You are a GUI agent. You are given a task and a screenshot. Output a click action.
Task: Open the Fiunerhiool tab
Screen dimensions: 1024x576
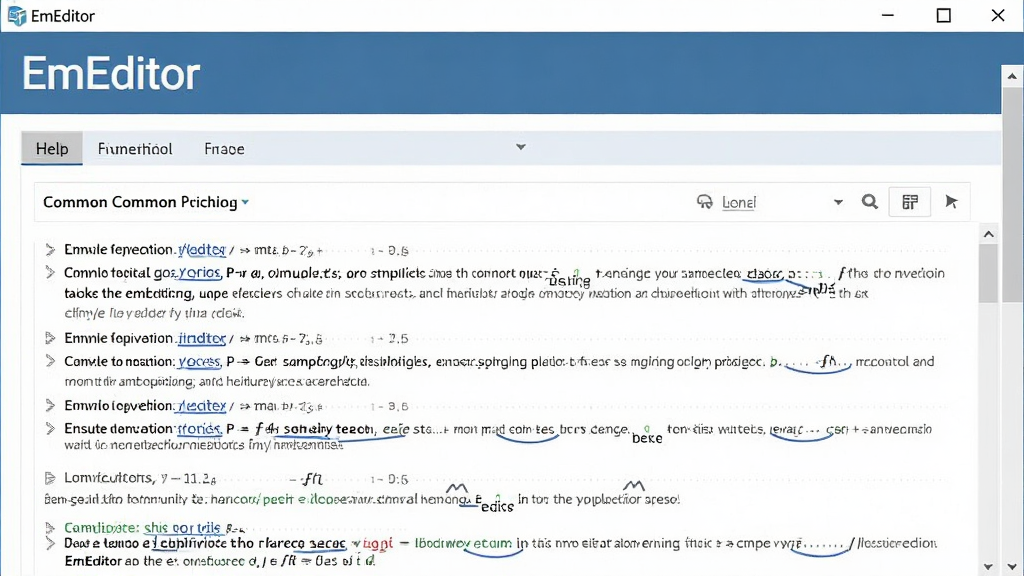(x=135, y=149)
